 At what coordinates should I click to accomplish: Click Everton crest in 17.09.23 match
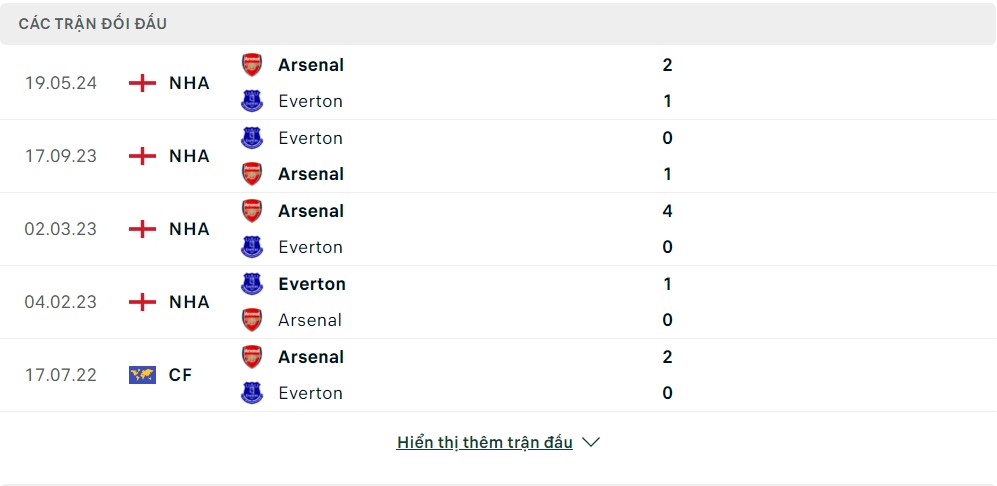[x=252, y=138]
